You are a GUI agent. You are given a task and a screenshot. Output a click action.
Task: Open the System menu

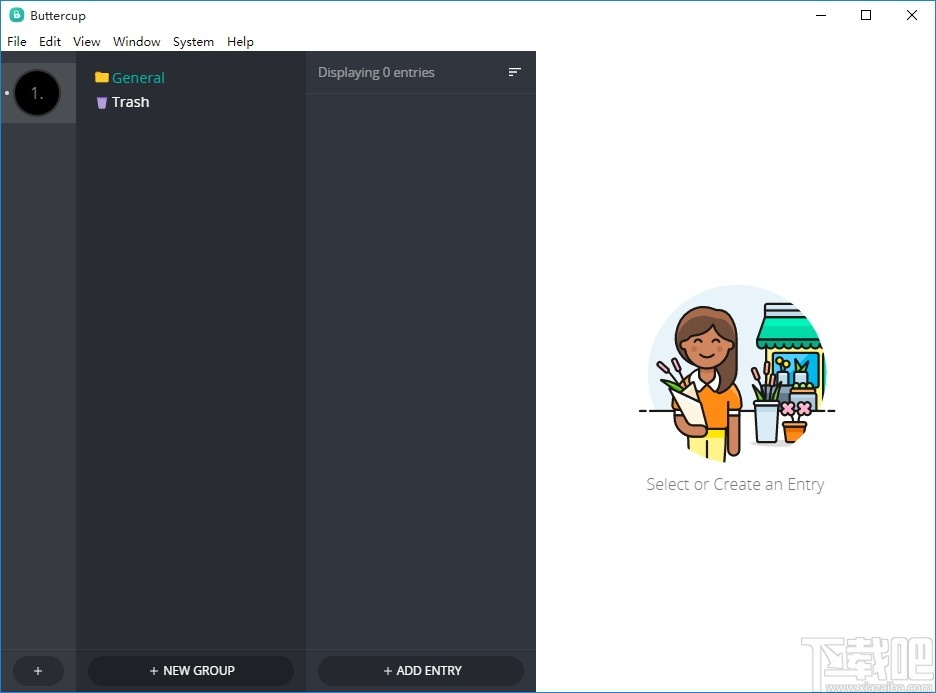point(193,42)
